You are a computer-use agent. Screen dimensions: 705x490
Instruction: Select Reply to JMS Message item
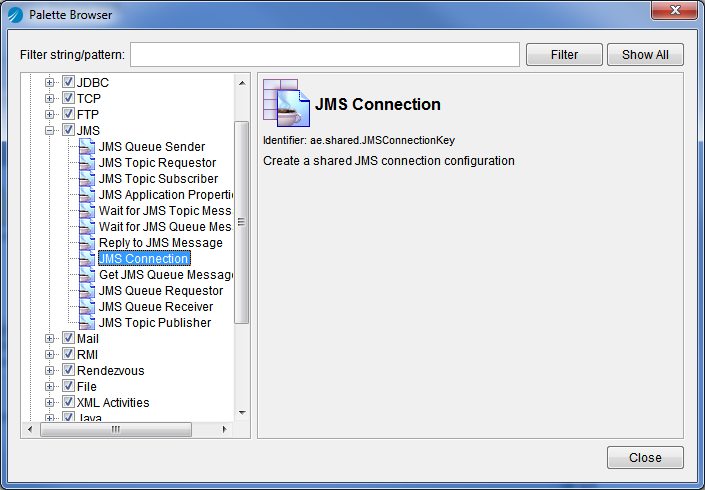161,243
